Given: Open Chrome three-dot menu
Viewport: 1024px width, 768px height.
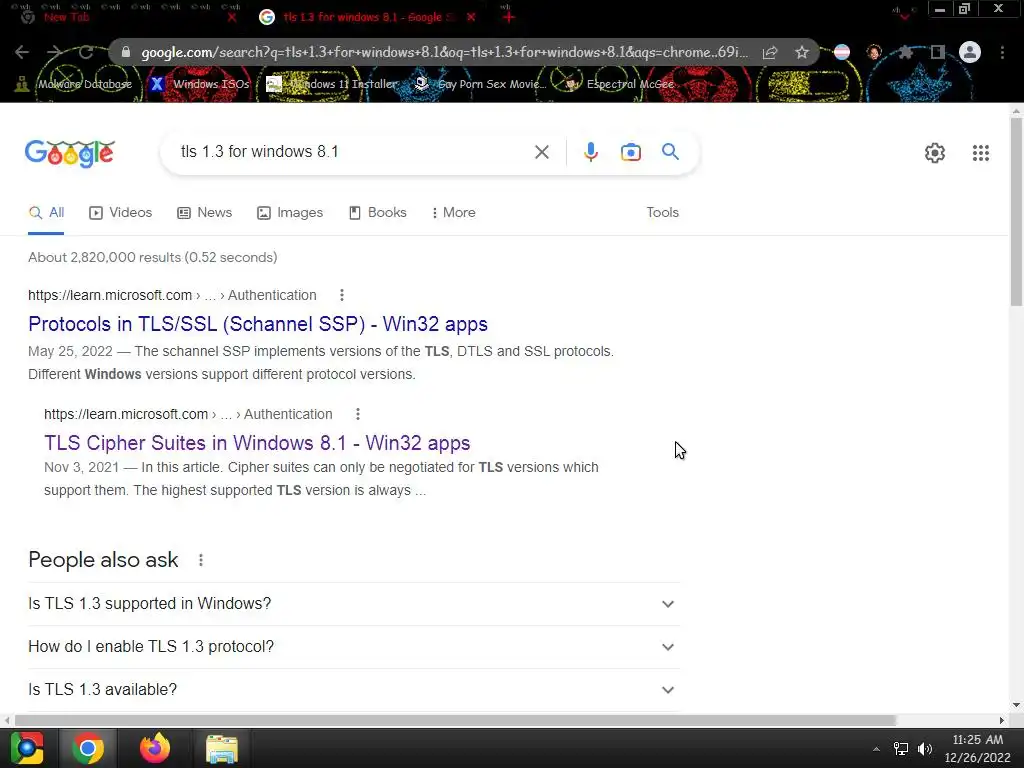Looking at the screenshot, I should click(1002, 52).
